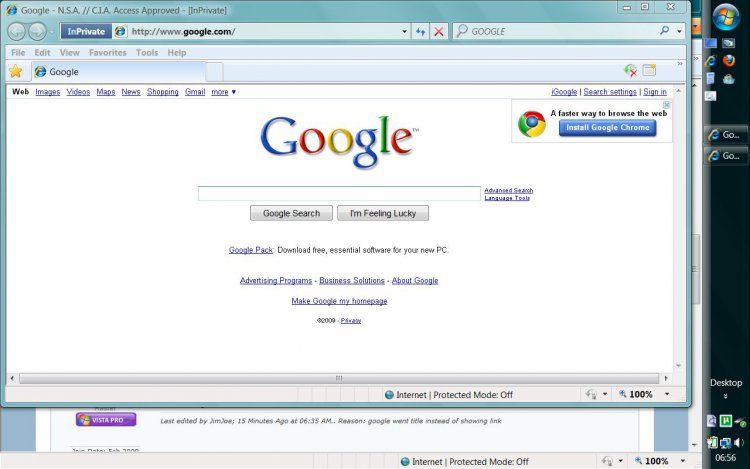The image size is (750, 469).
Task: Open the Edit menu
Action: click(42, 53)
